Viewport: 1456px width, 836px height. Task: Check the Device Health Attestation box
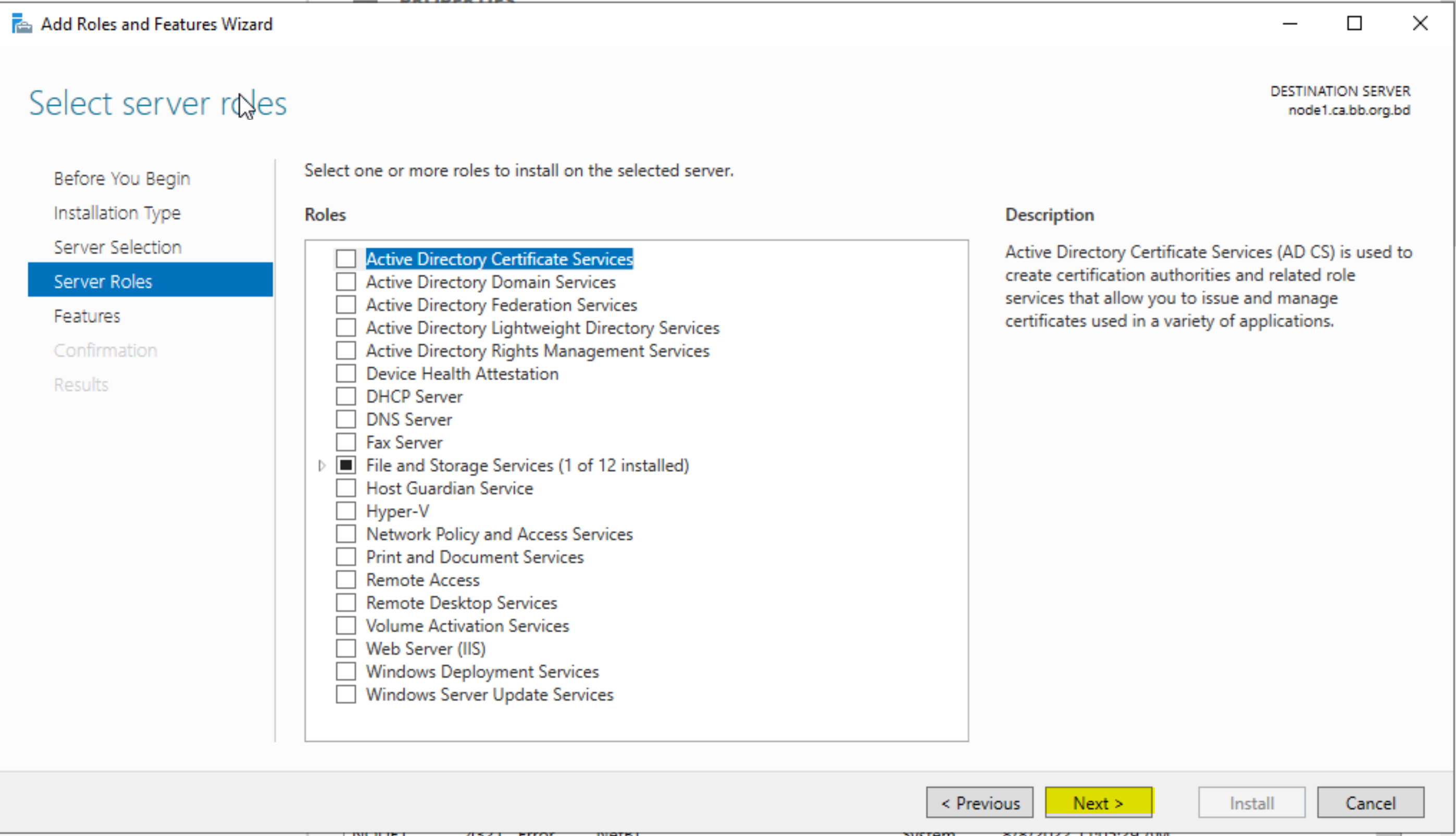pos(345,374)
